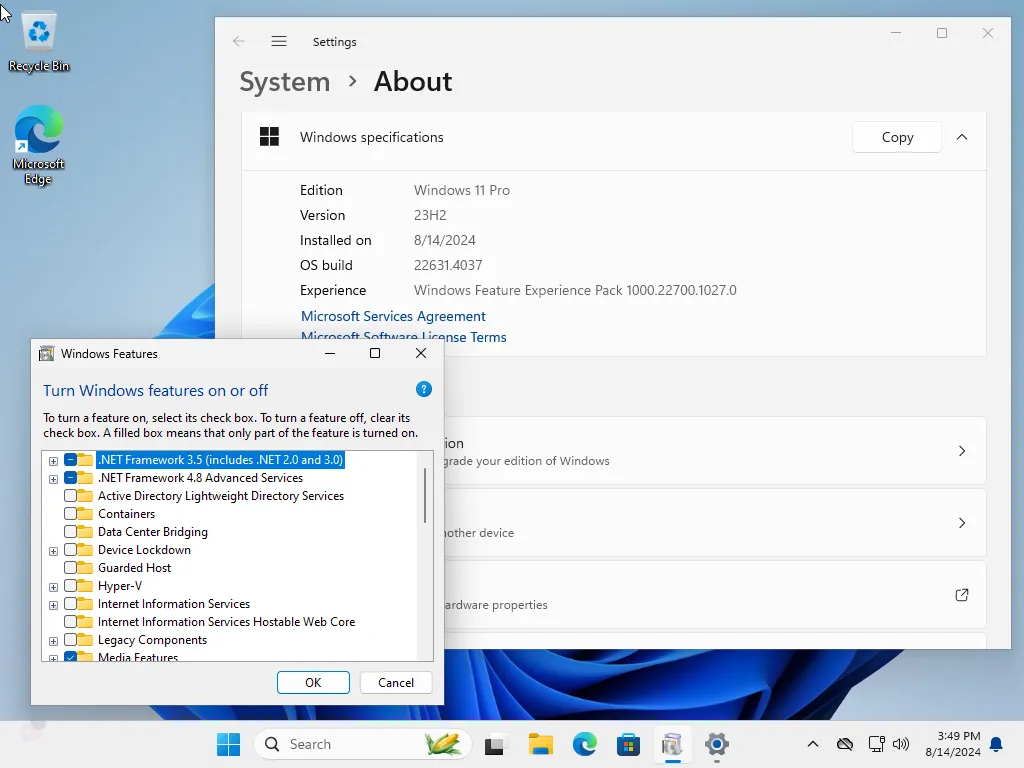Open the Start menu
Screen dimensions: 1024x768
click(229, 744)
